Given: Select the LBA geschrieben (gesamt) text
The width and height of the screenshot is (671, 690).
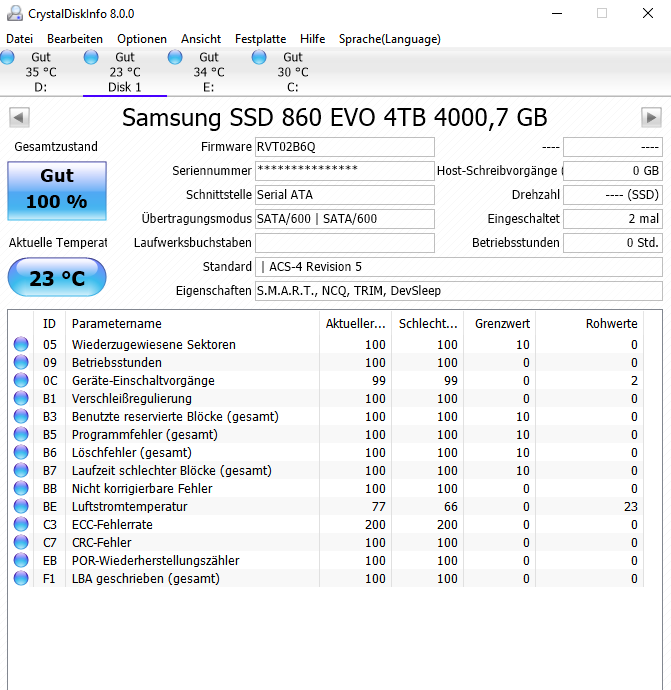Looking at the screenshot, I should (146, 579).
